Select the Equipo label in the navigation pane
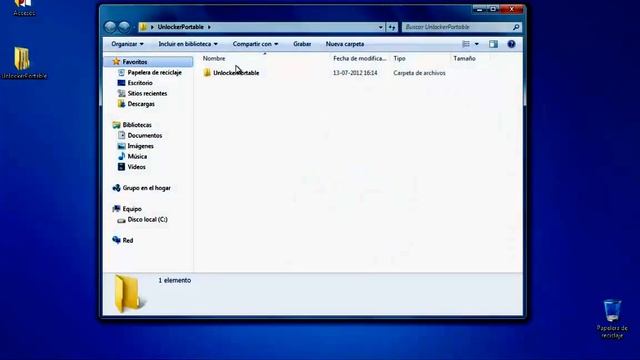640x360 pixels. [x=132, y=209]
